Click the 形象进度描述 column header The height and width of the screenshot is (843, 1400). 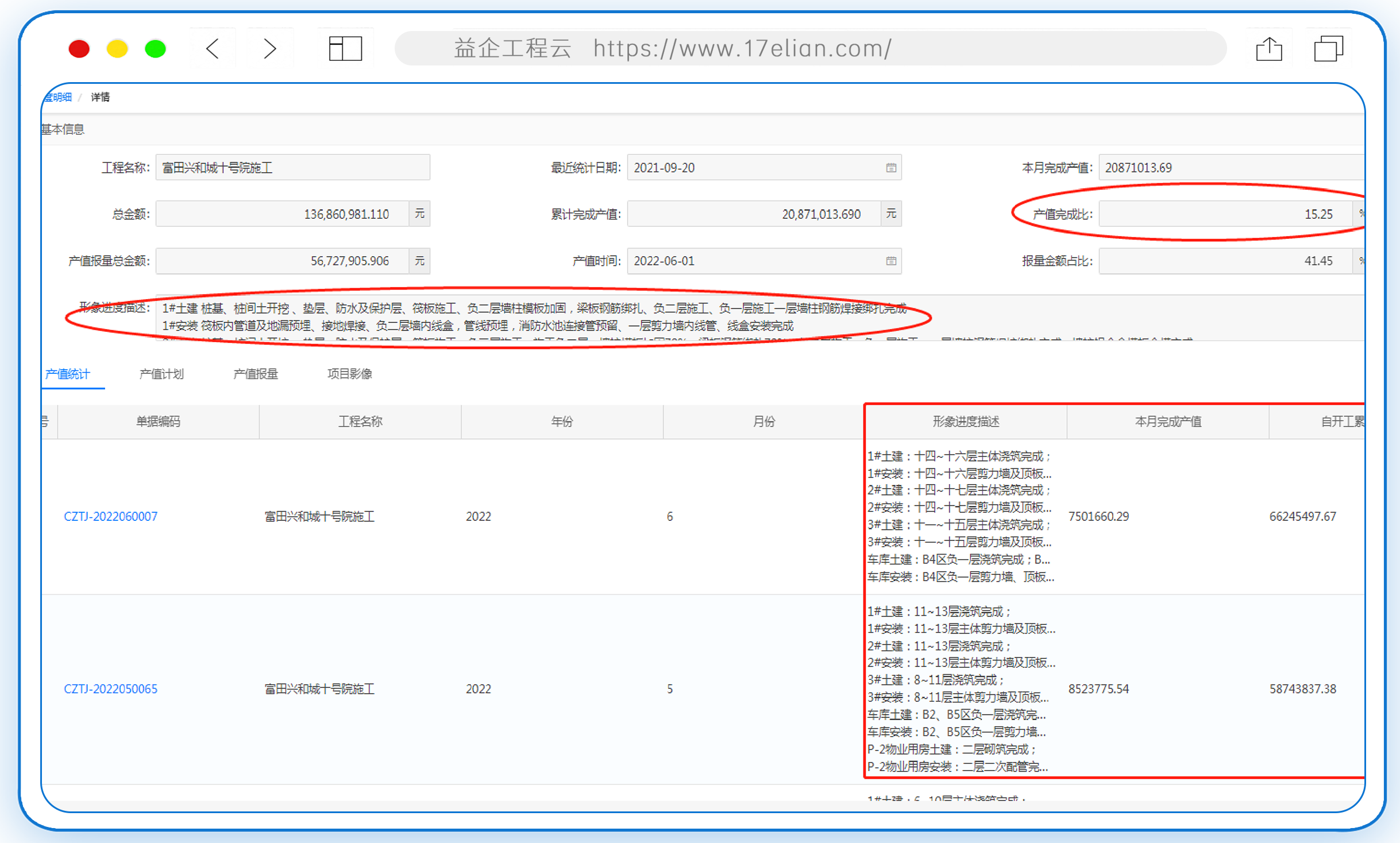click(966, 421)
